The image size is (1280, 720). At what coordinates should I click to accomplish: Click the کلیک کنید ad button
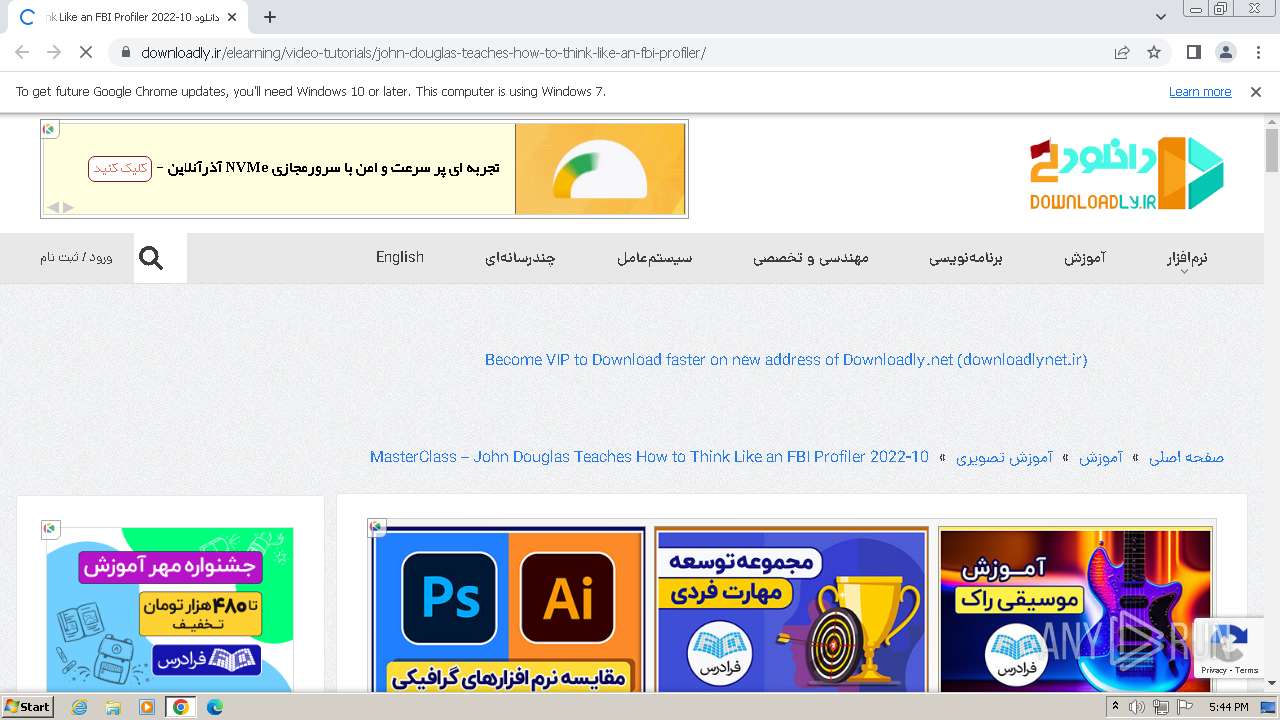(120, 168)
